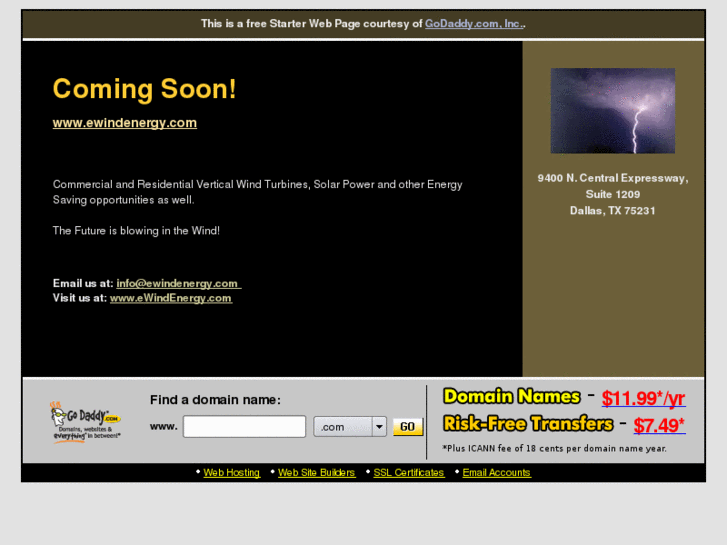This screenshot has width=727, height=545.
Task: Visit the www.eWindEnergy.com link
Action: tap(171, 298)
